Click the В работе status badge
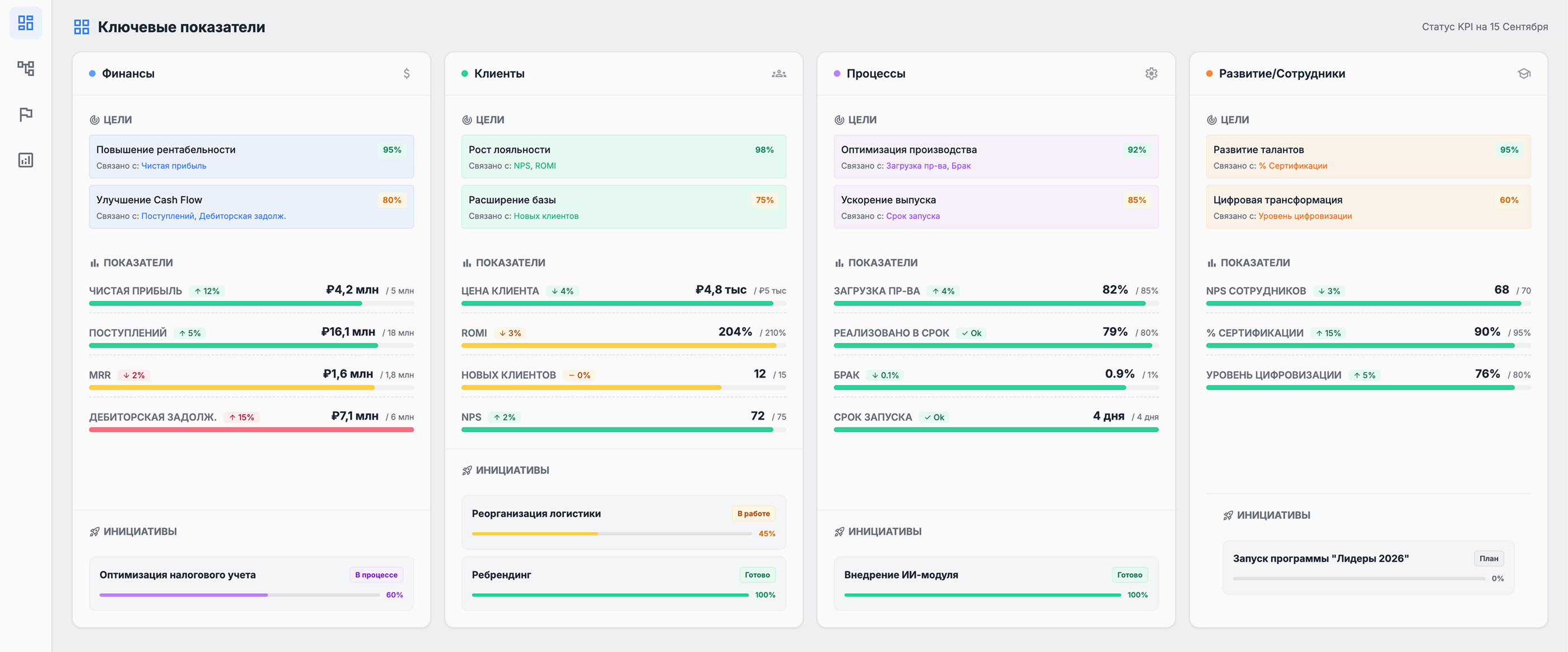1568x652 pixels. coord(754,514)
